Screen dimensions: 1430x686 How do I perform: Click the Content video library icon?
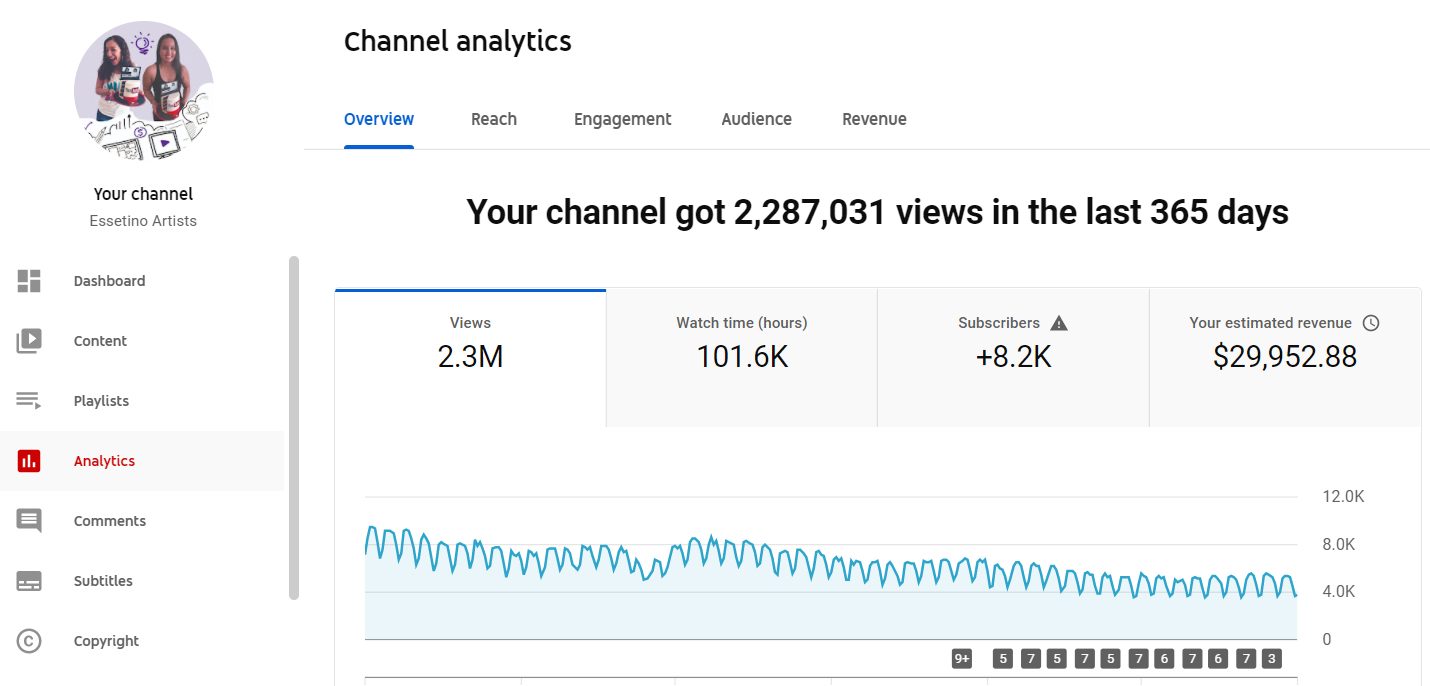coord(29,341)
